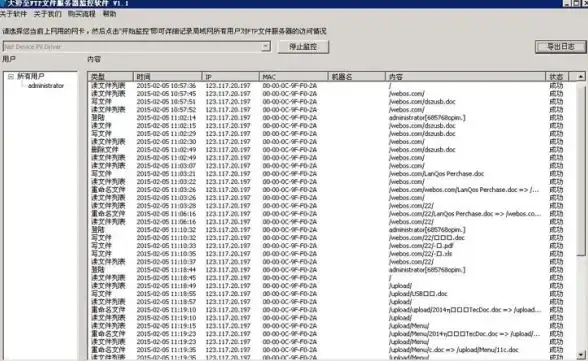Select the 登陆 entry at 11:18:44

point(98,270)
